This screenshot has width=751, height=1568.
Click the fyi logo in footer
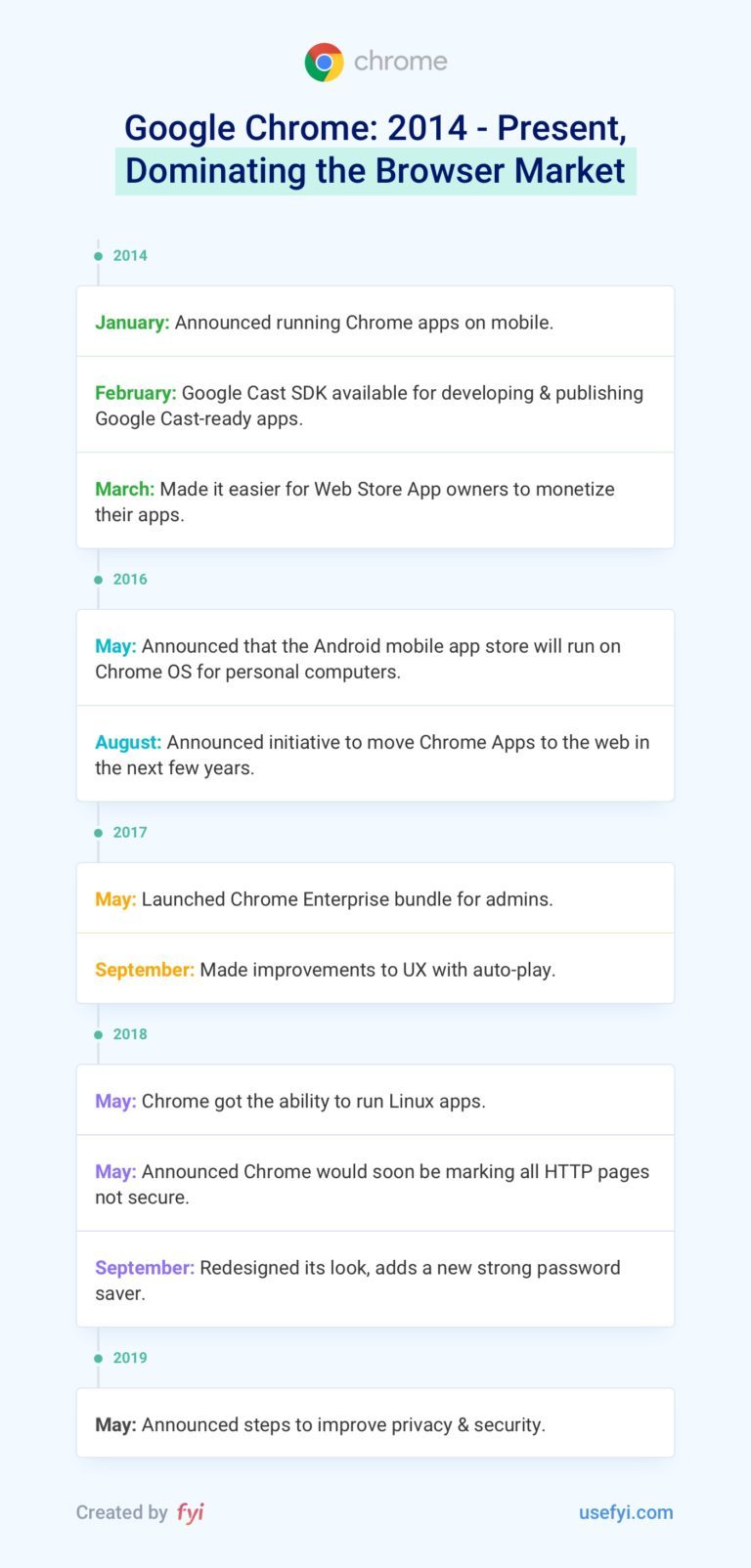[191, 1512]
